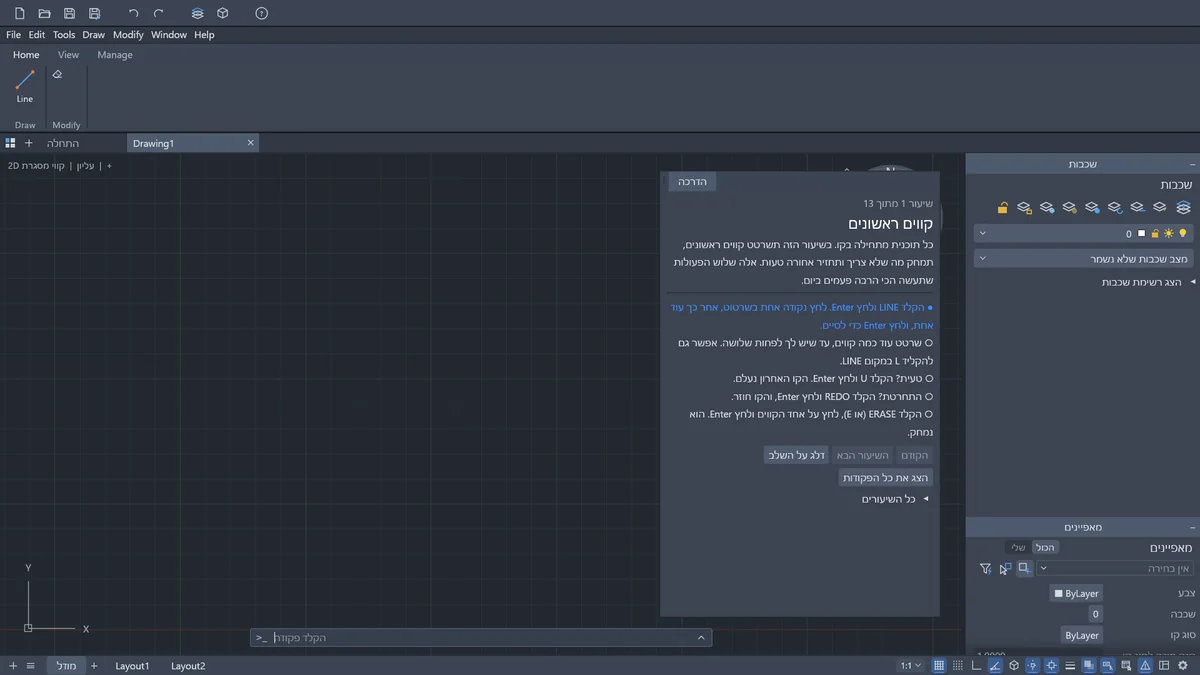Create a new drawing file
The width and height of the screenshot is (1200, 675).
[19, 13]
